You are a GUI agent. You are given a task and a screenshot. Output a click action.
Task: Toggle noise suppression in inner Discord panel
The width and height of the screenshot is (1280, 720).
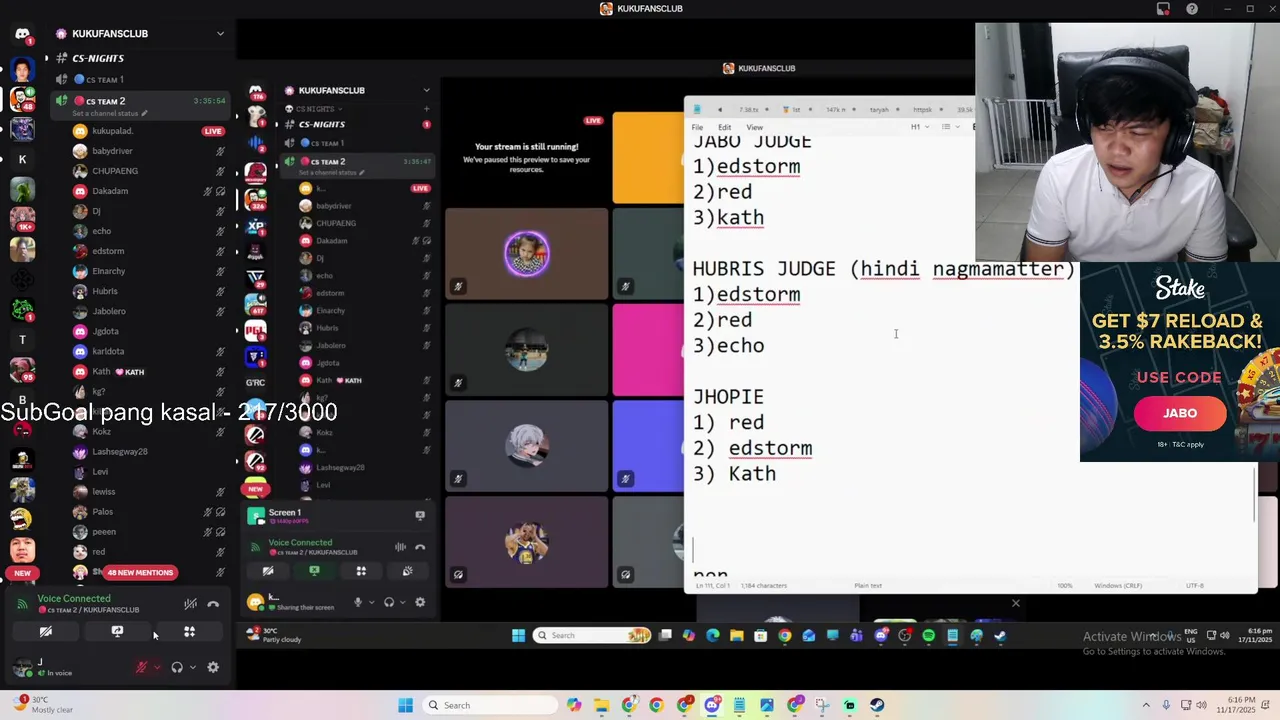[400, 547]
